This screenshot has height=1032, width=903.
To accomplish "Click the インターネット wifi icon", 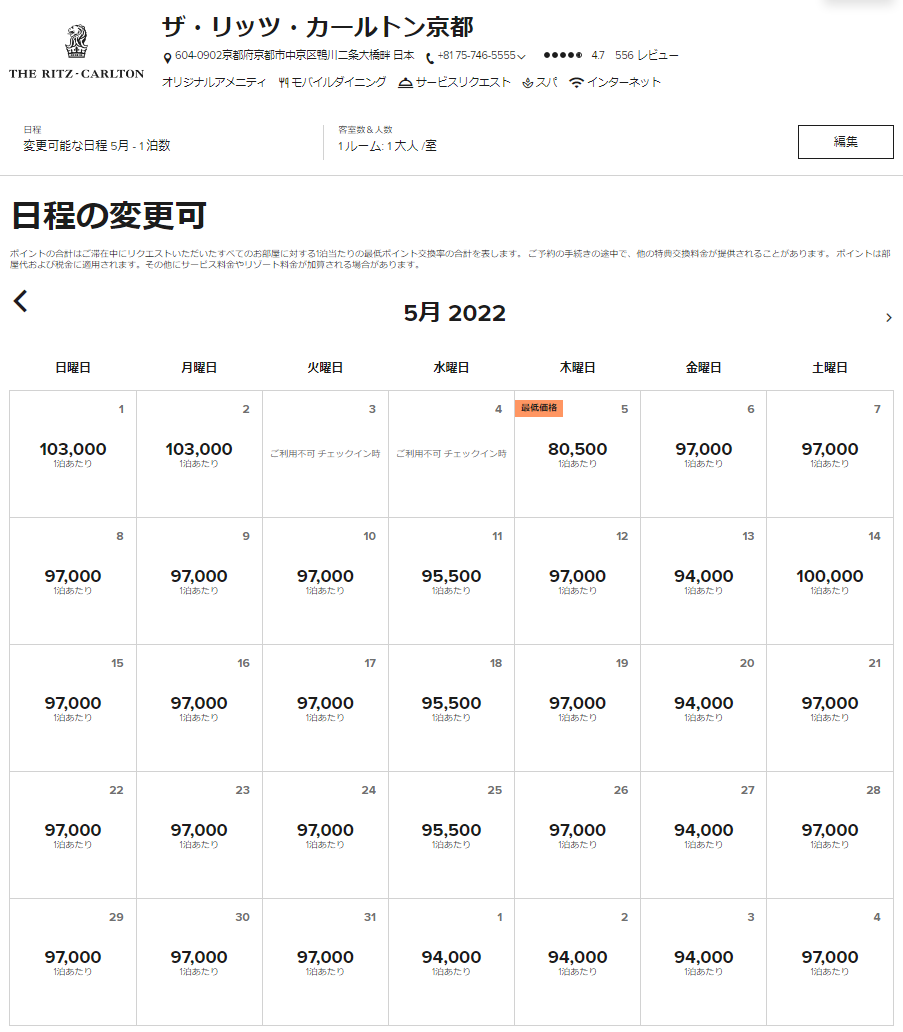I will point(576,83).
